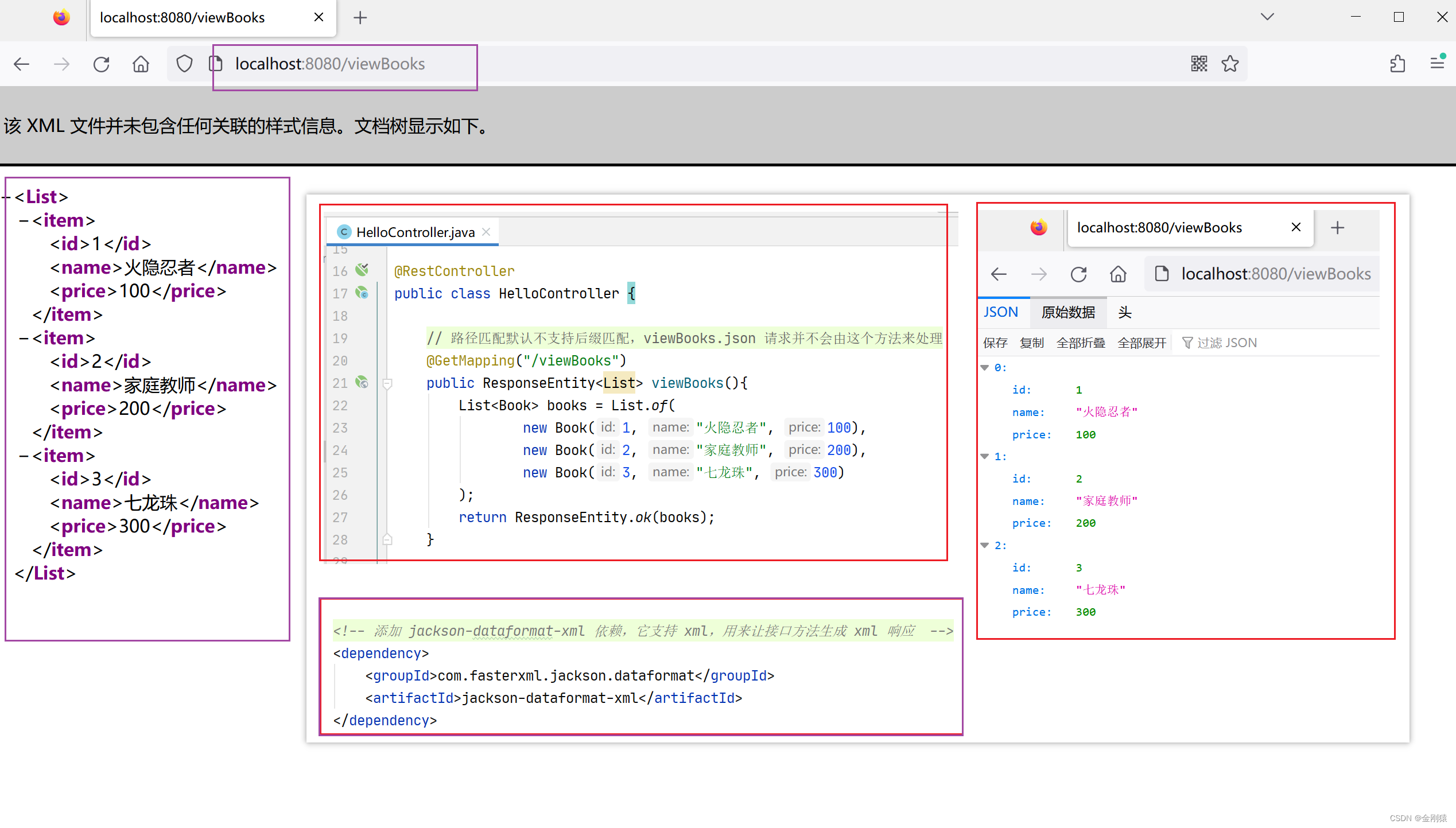Screen dimensions: 1456x828
Task: Click the price 200 element
Action: coord(138,409)
